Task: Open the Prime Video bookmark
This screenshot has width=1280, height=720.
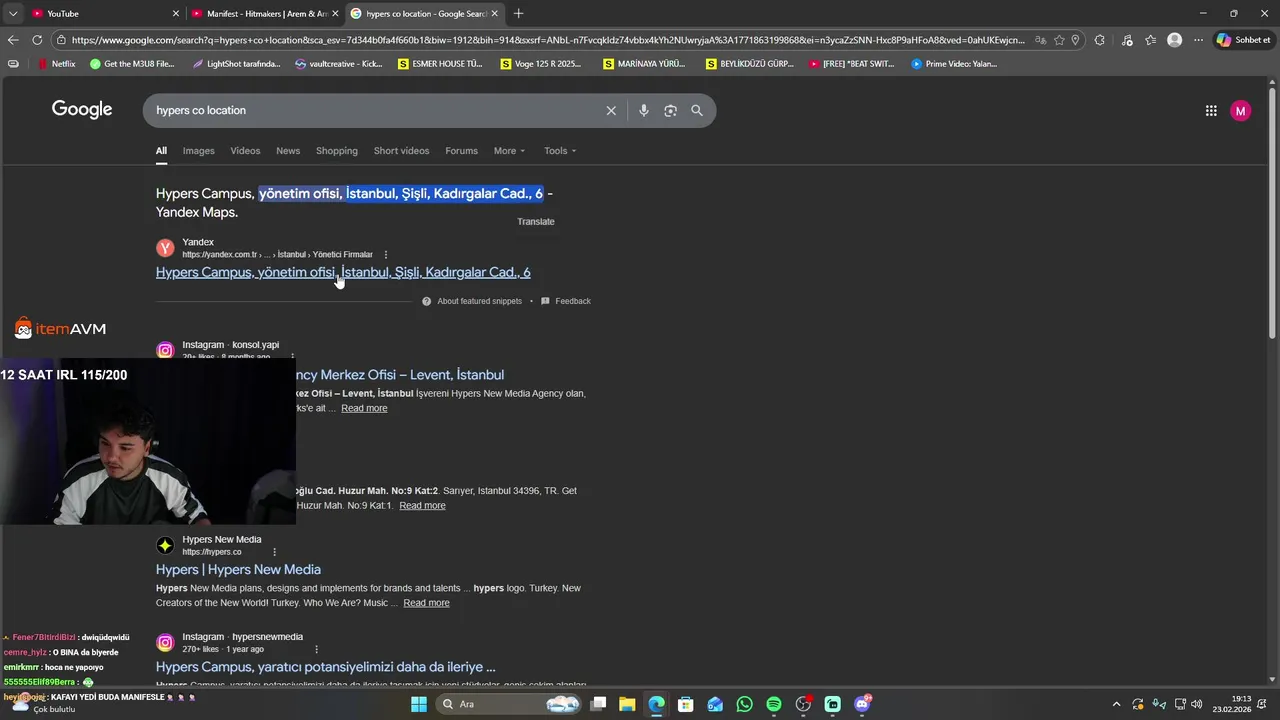Action: (x=955, y=64)
